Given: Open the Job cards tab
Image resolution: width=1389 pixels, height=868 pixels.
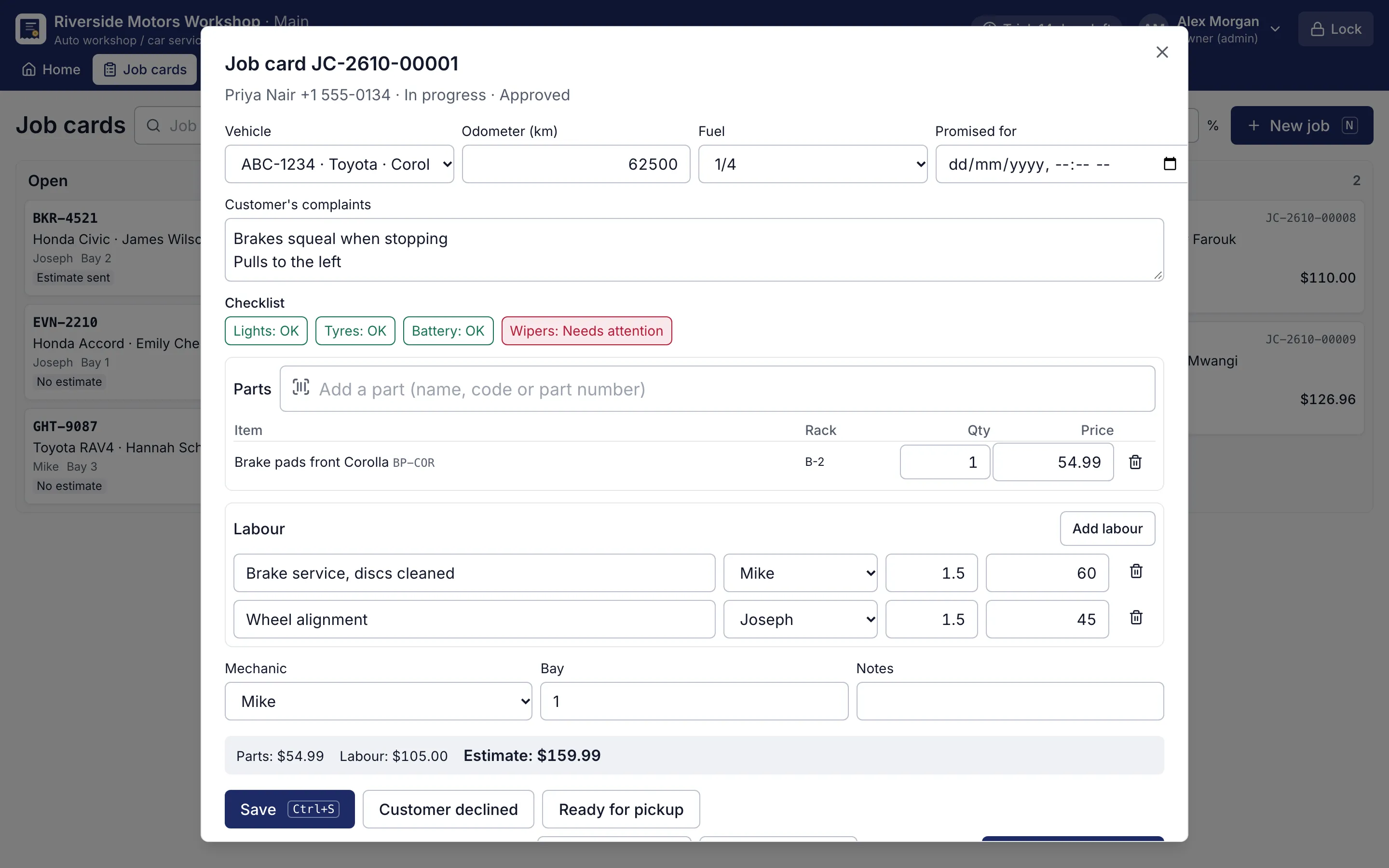Looking at the screenshot, I should pyautogui.click(x=145, y=69).
